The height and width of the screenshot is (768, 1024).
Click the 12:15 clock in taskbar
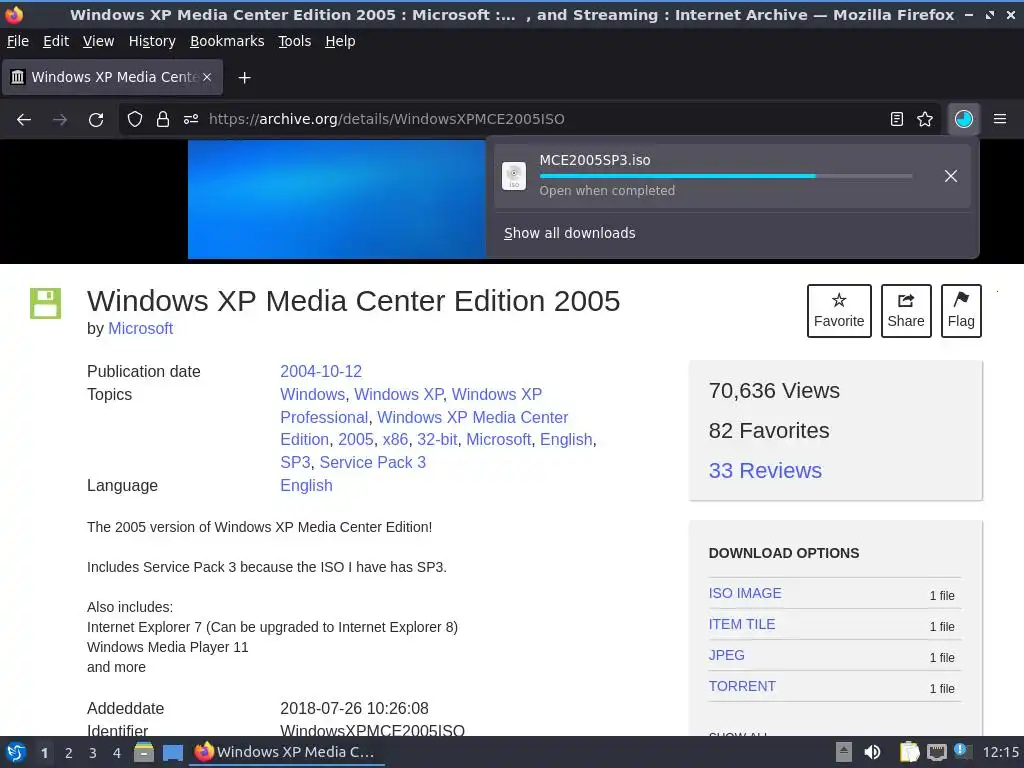point(1000,752)
